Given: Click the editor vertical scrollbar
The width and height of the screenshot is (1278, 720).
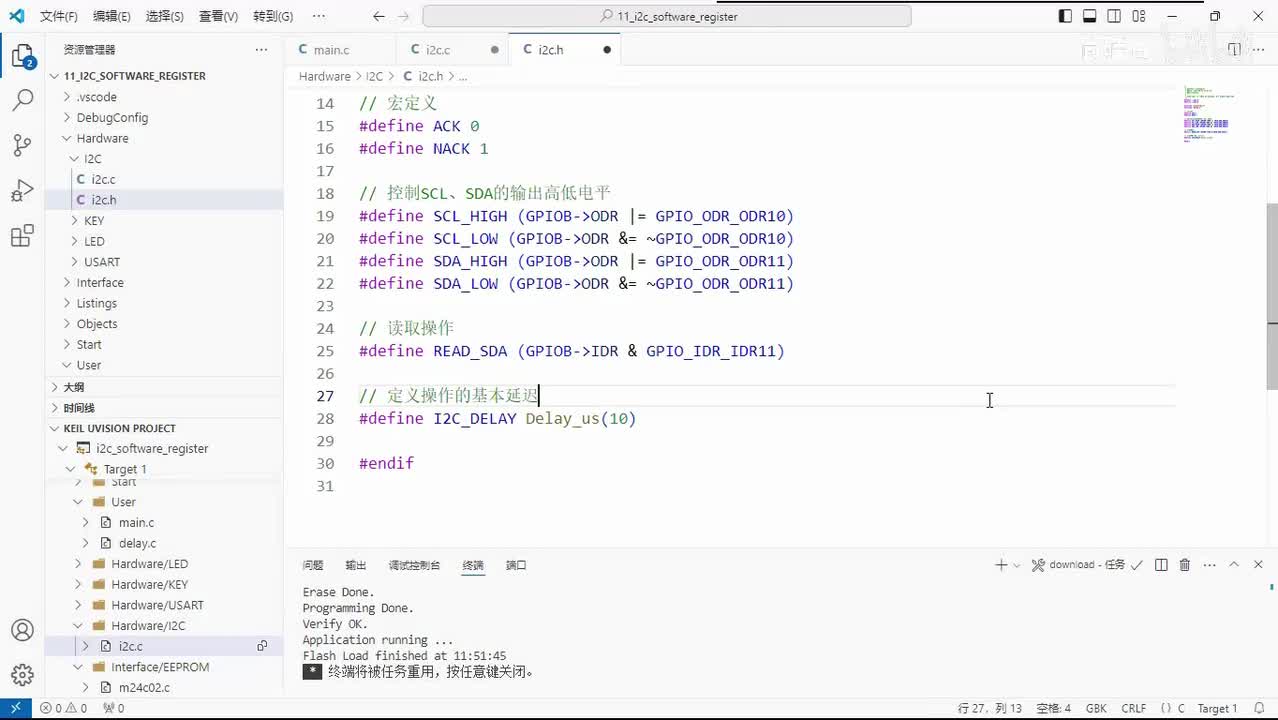Looking at the screenshot, I should (x=1272, y=297).
